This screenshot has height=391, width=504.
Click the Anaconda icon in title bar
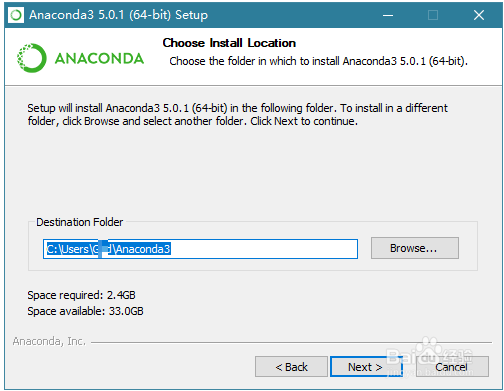pos(16,15)
